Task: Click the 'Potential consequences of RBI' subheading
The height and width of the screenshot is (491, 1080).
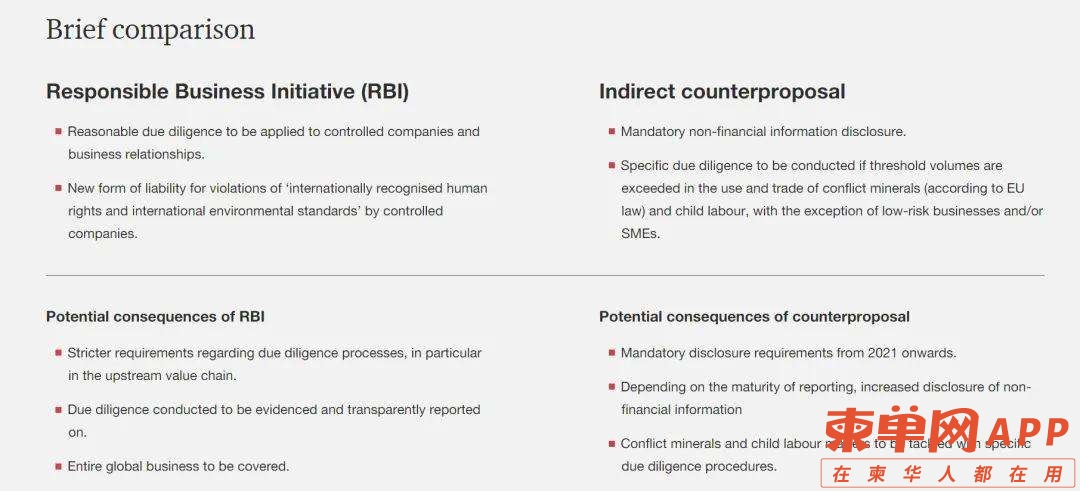Action: coord(156,317)
